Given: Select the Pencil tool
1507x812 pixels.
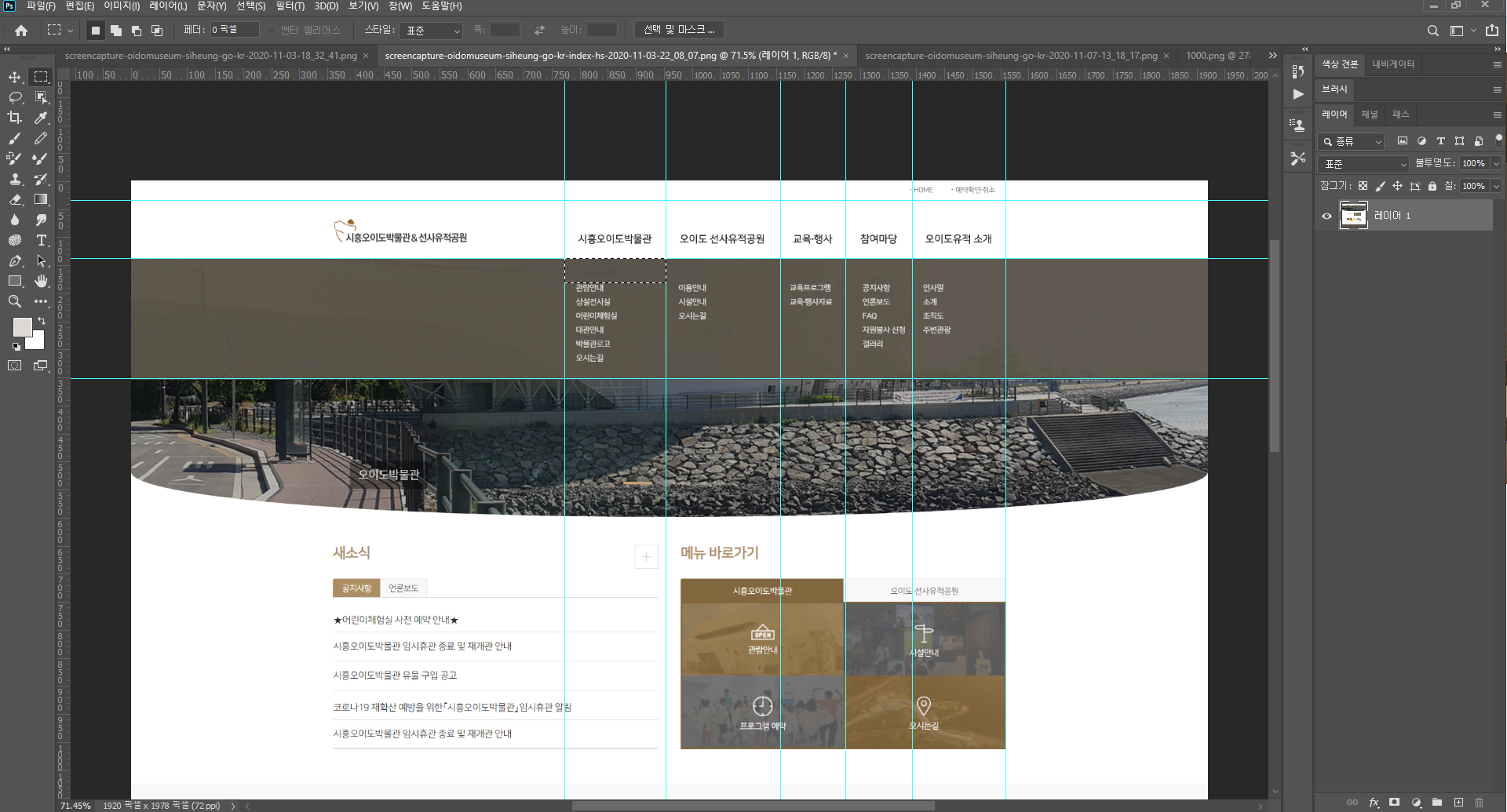Looking at the screenshot, I should [41, 138].
